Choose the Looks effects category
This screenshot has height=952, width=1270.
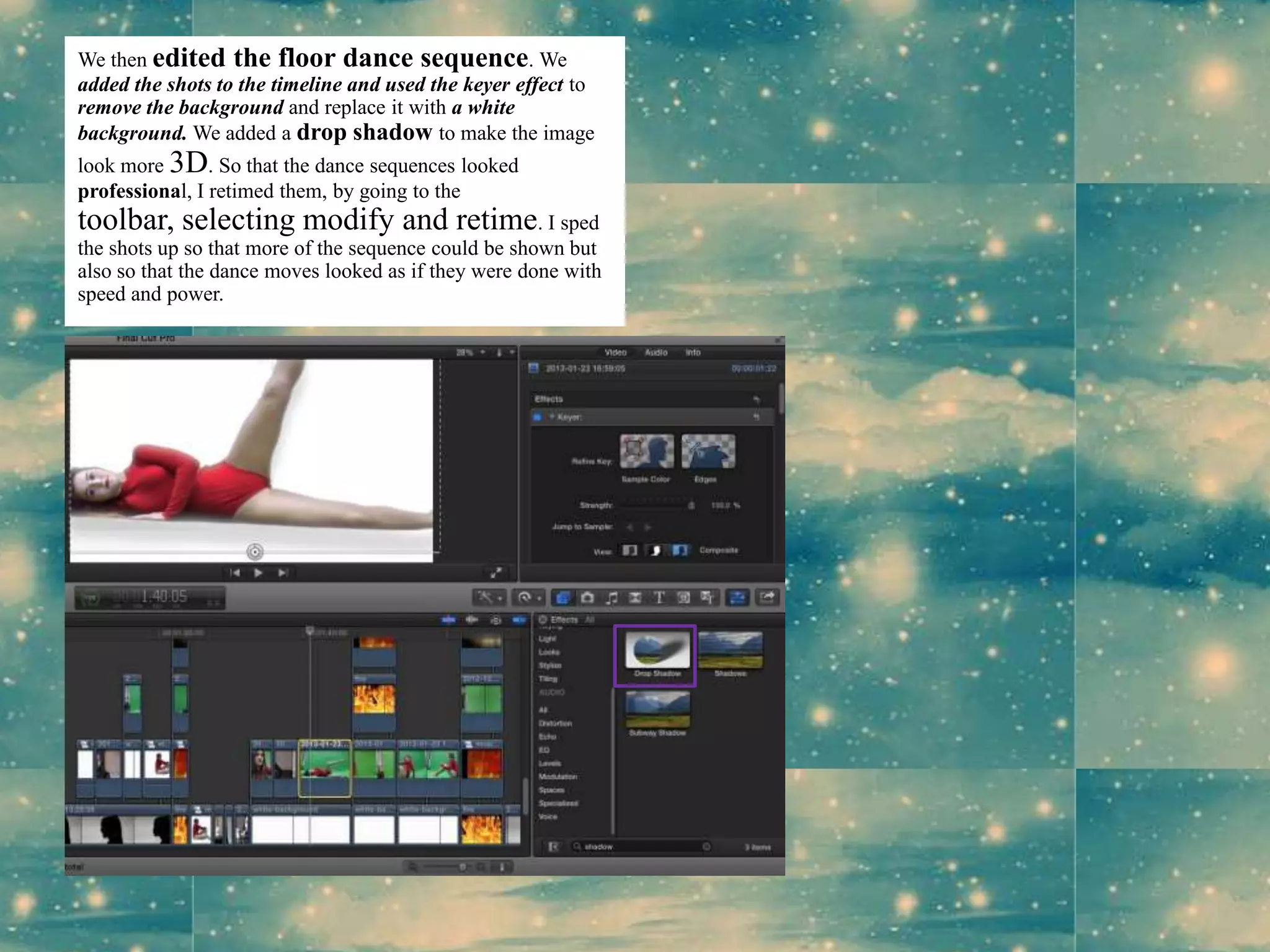549,652
